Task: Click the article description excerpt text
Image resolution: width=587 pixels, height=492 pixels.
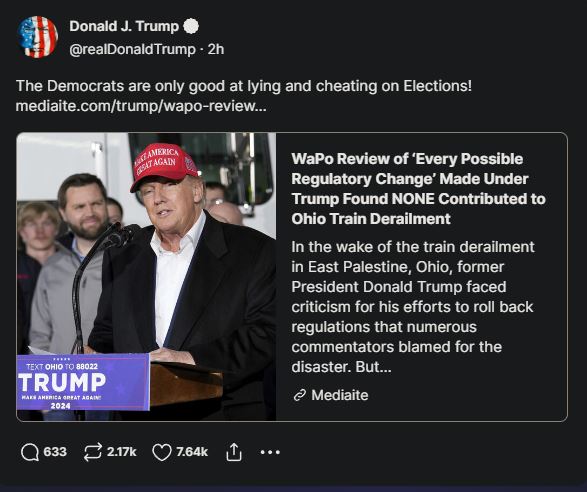Action: [413, 307]
